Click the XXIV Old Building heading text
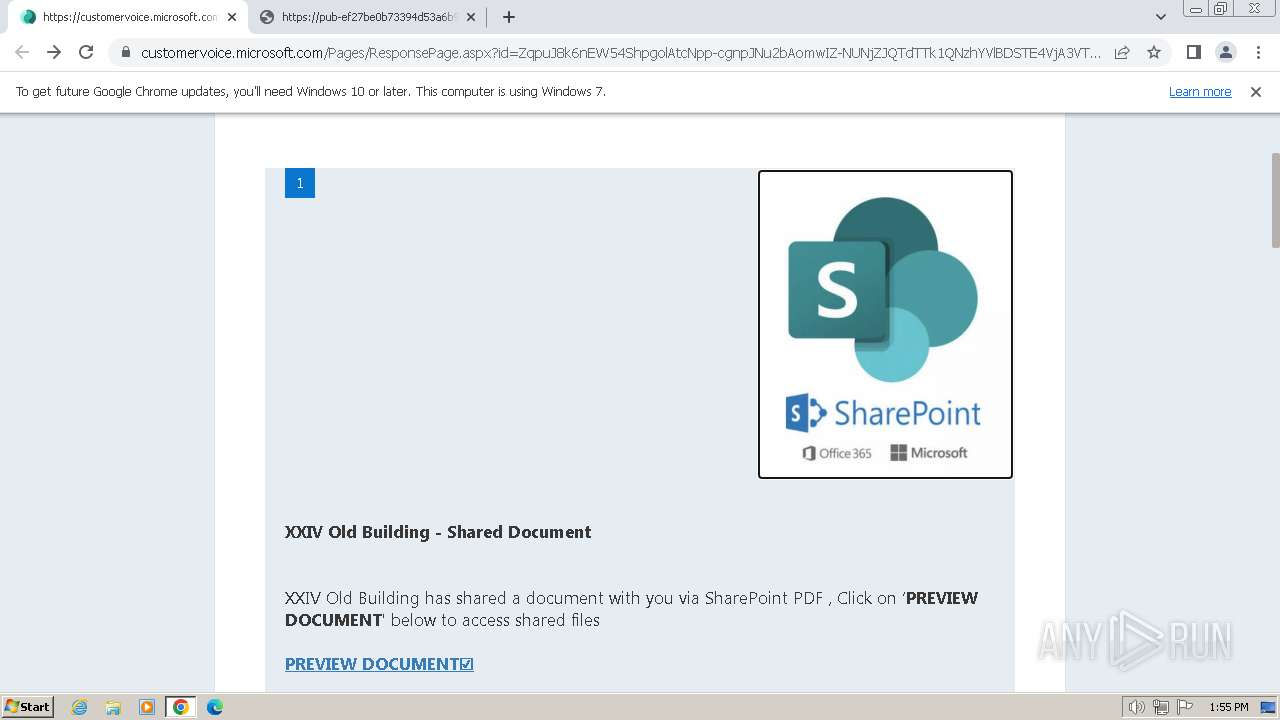This screenshot has height=720, width=1280. [438, 532]
